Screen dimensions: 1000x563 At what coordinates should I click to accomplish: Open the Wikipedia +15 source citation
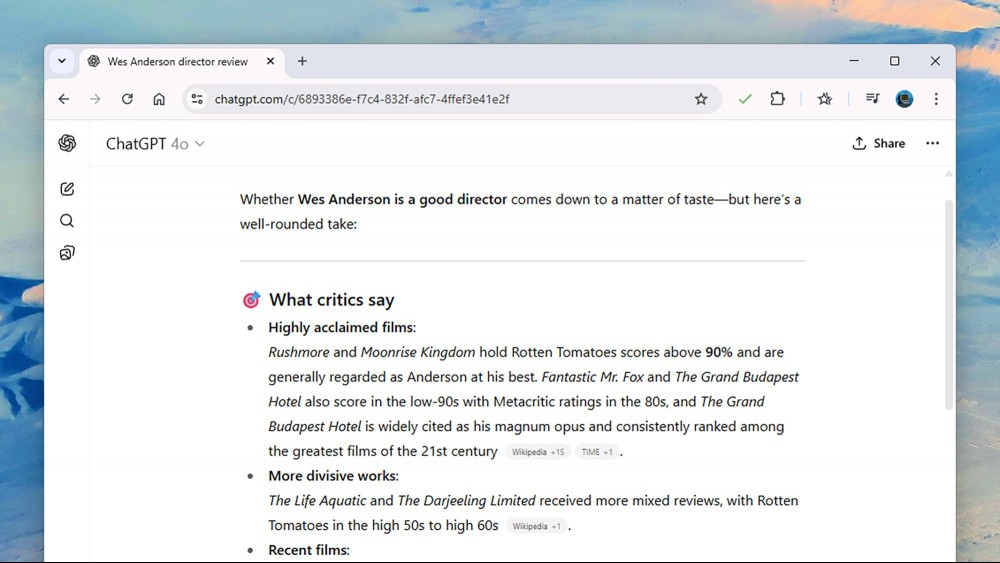coord(538,452)
